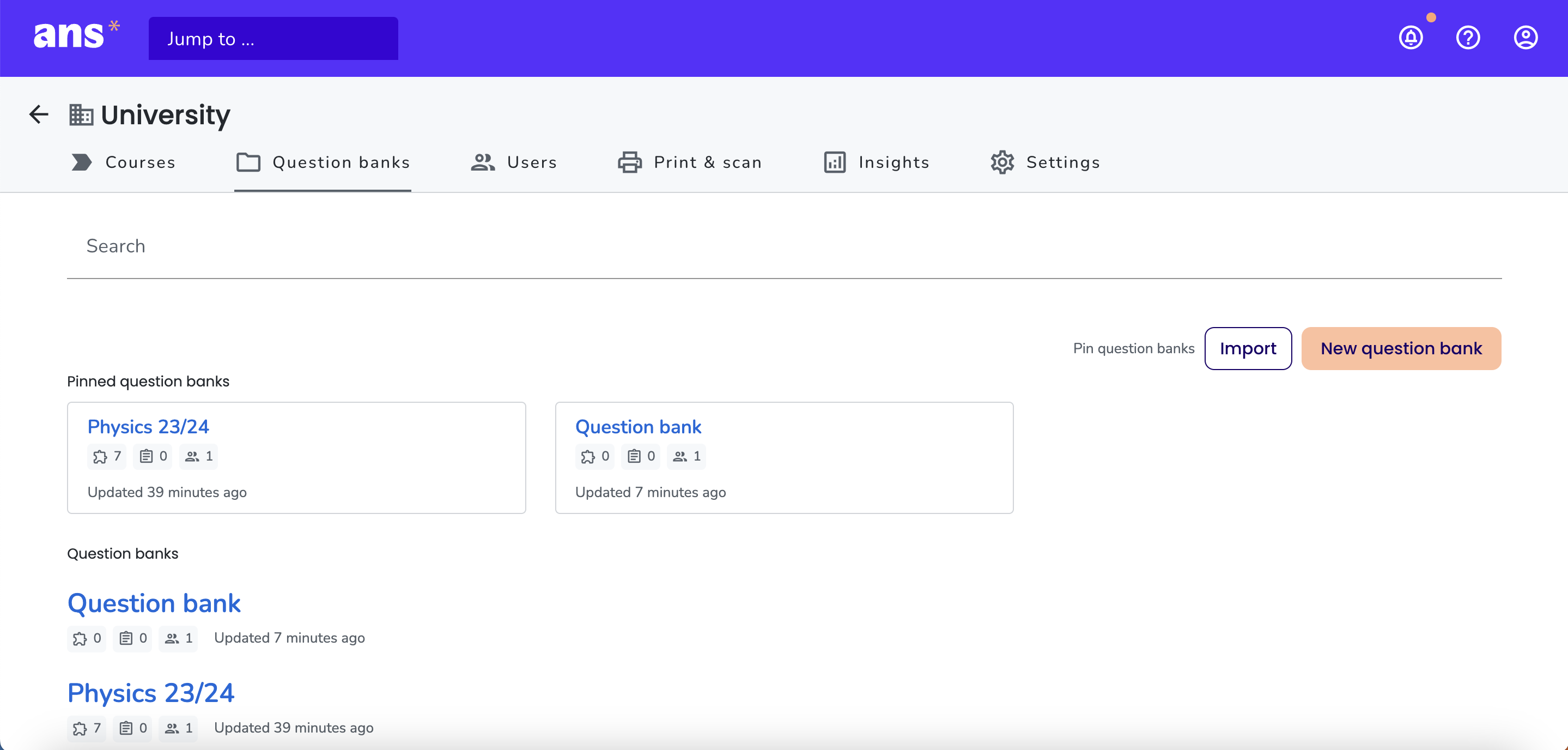Create a New question bank
This screenshot has width=1568, height=750.
click(1401, 349)
